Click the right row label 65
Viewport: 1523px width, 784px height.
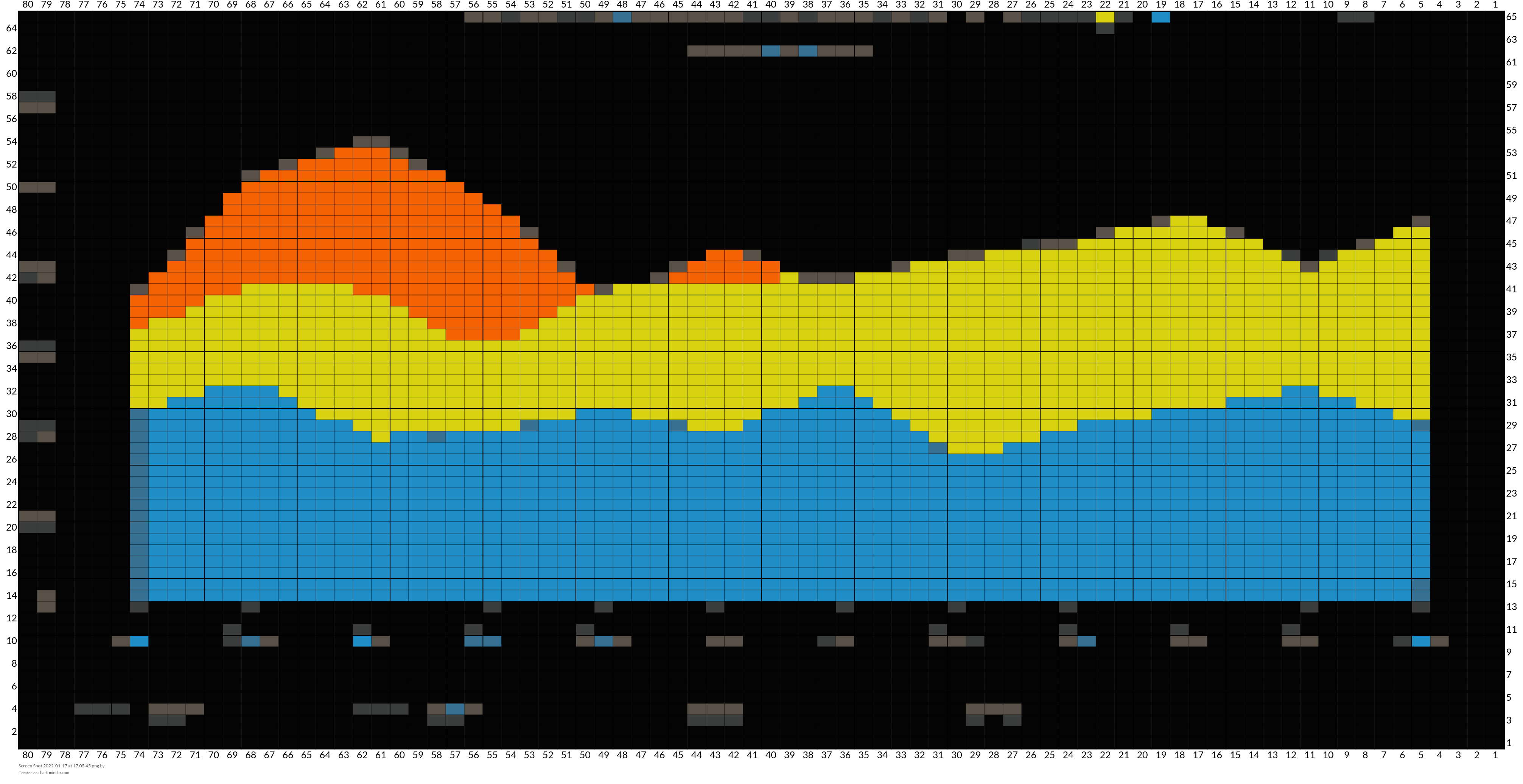point(1511,17)
